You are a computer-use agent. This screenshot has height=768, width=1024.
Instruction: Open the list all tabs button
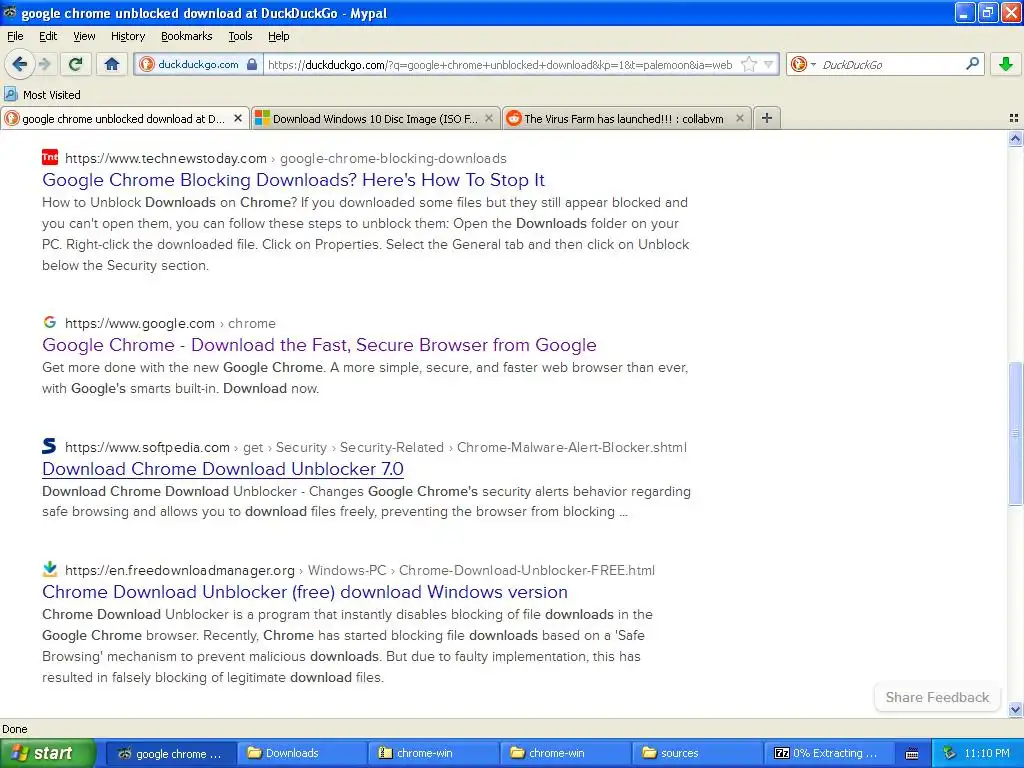pos(1014,118)
